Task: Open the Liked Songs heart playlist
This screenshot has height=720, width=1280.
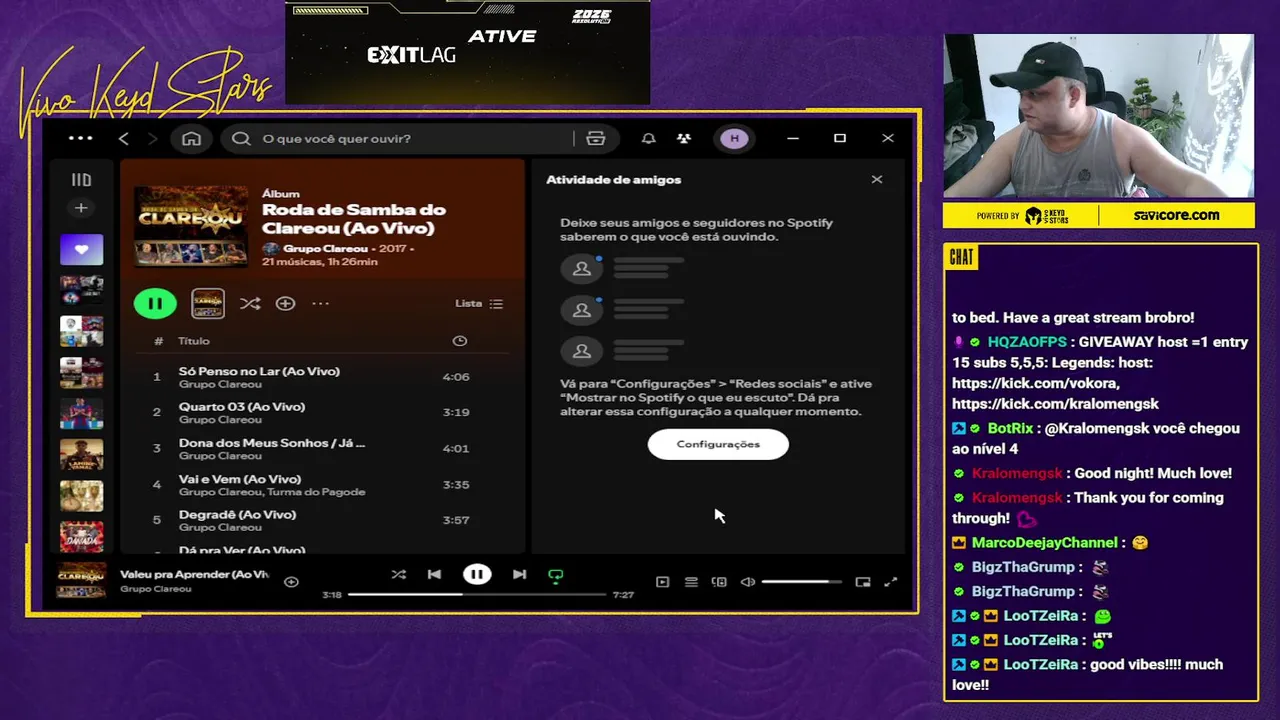Action: [81, 249]
